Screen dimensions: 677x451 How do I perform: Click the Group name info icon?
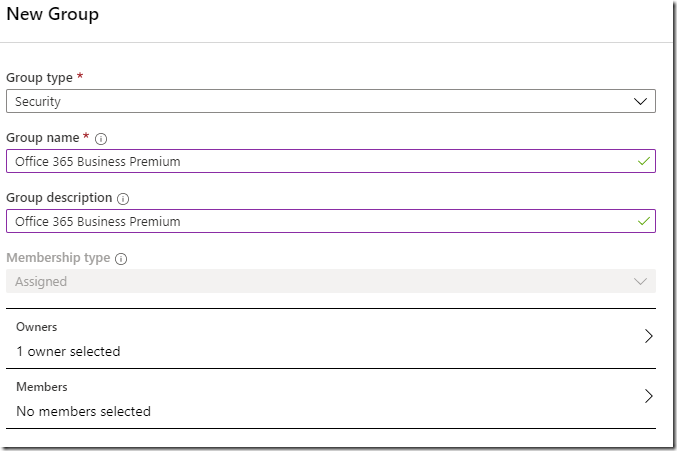pos(101,139)
